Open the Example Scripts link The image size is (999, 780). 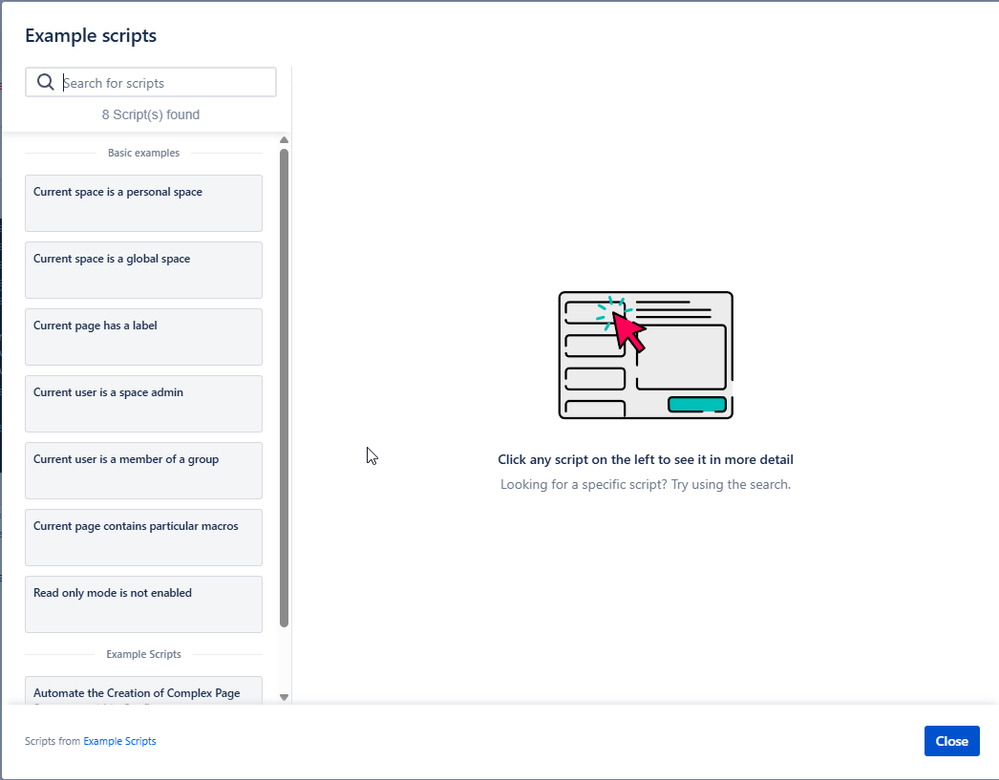click(119, 740)
